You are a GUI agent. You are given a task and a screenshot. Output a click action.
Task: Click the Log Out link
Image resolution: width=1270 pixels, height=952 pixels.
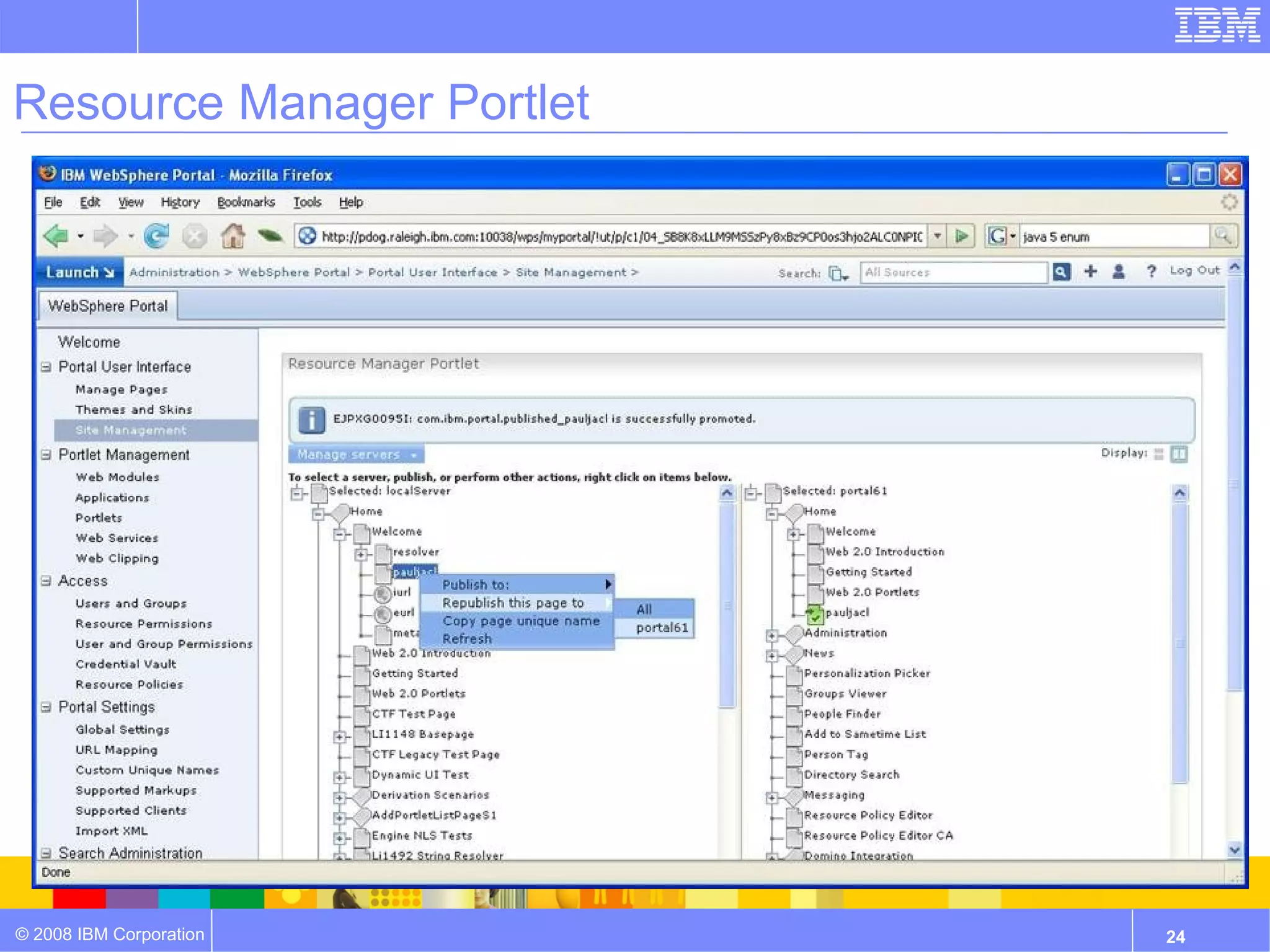pyautogui.click(x=1194, y=271)
